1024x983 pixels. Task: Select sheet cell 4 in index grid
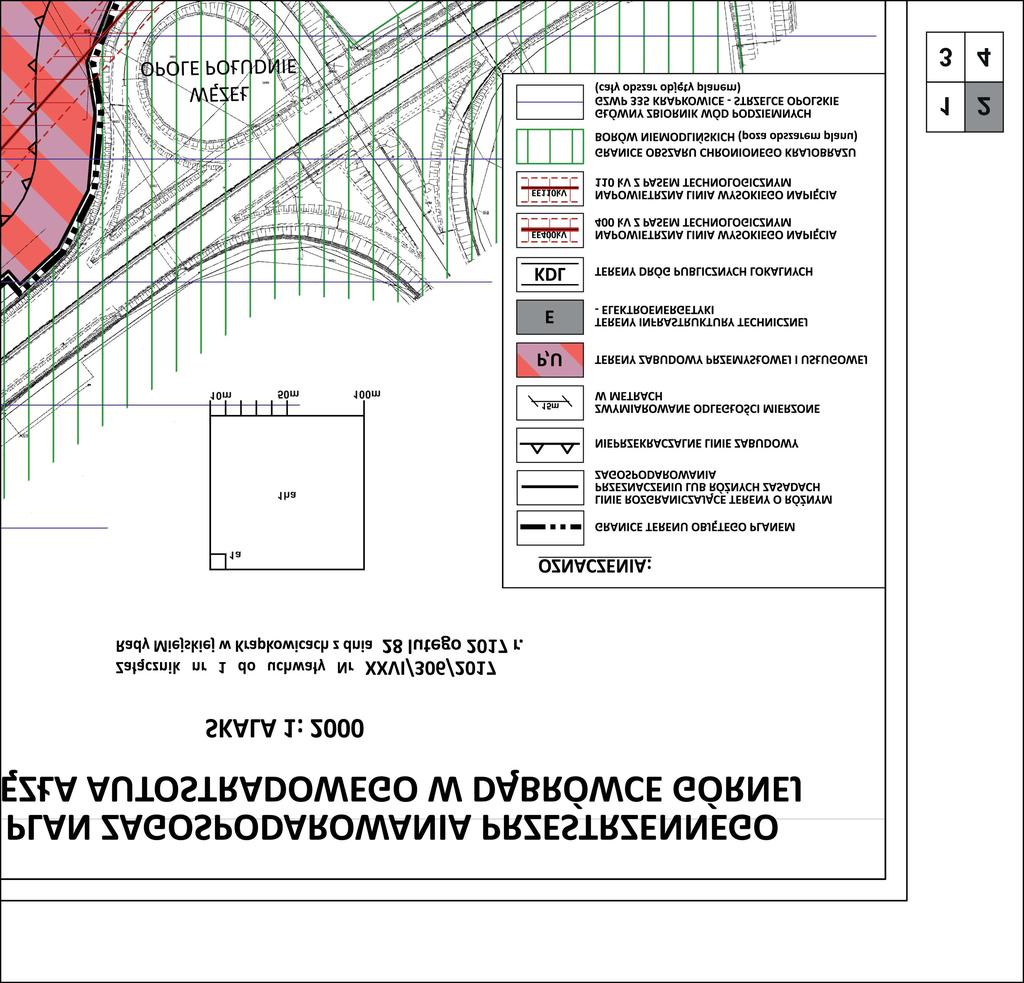point(984,57)
